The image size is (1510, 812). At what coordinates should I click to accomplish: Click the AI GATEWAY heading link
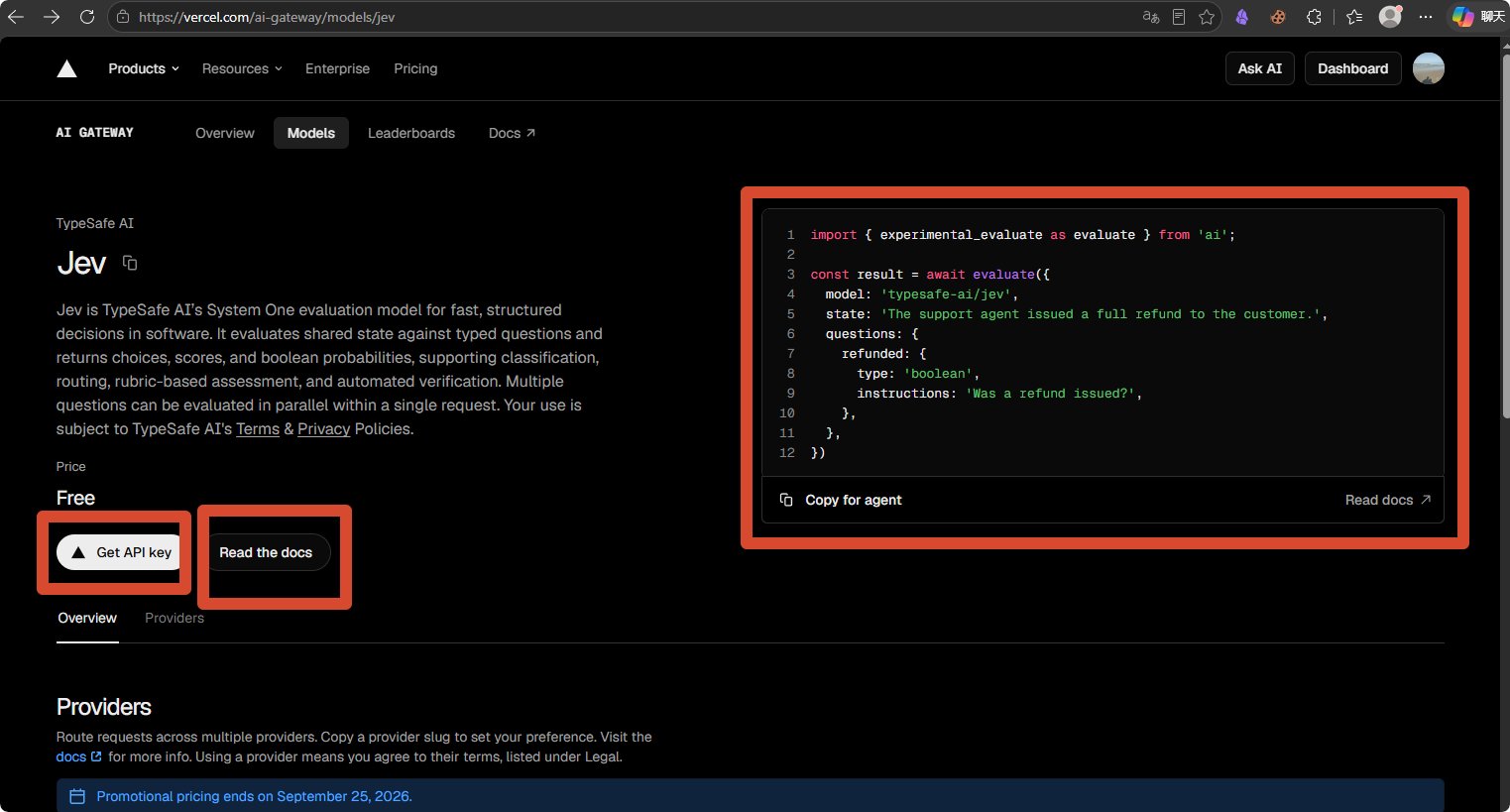[95, 133]
